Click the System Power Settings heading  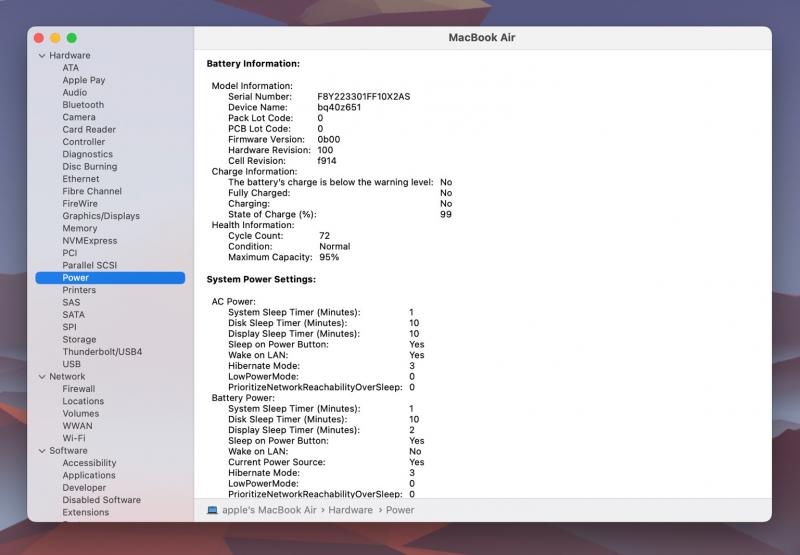[x=261, y=280]
